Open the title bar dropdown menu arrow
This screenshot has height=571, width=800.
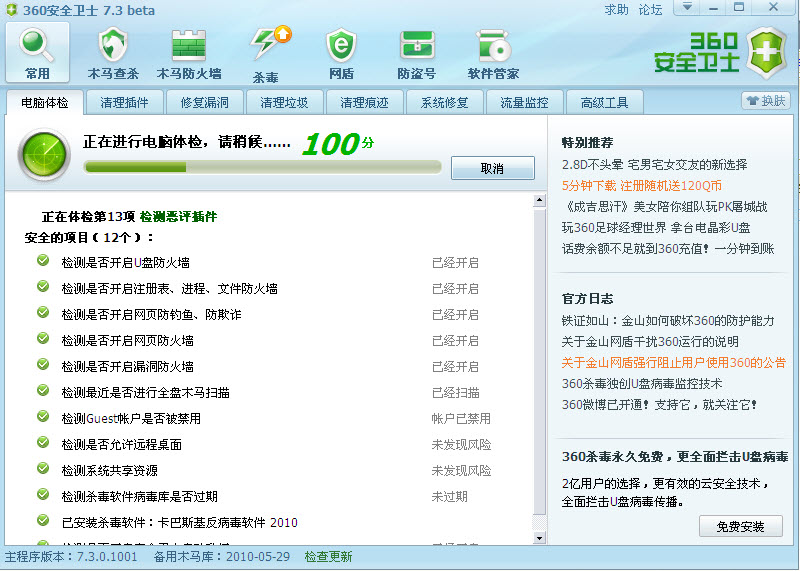(686, 8)
